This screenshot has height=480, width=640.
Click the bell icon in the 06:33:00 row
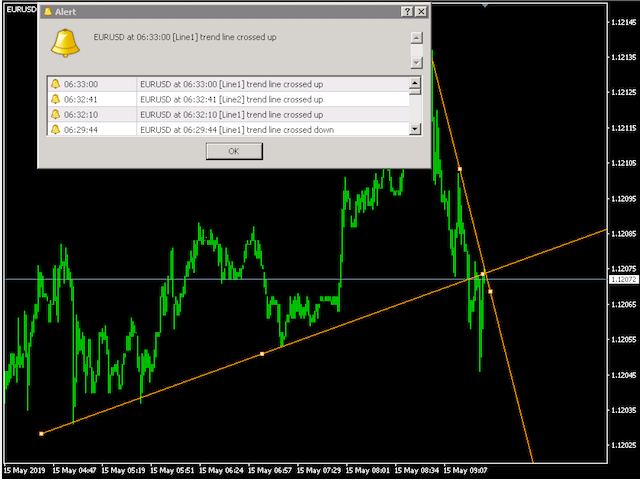pyautogui.click(x=56, y=84)
